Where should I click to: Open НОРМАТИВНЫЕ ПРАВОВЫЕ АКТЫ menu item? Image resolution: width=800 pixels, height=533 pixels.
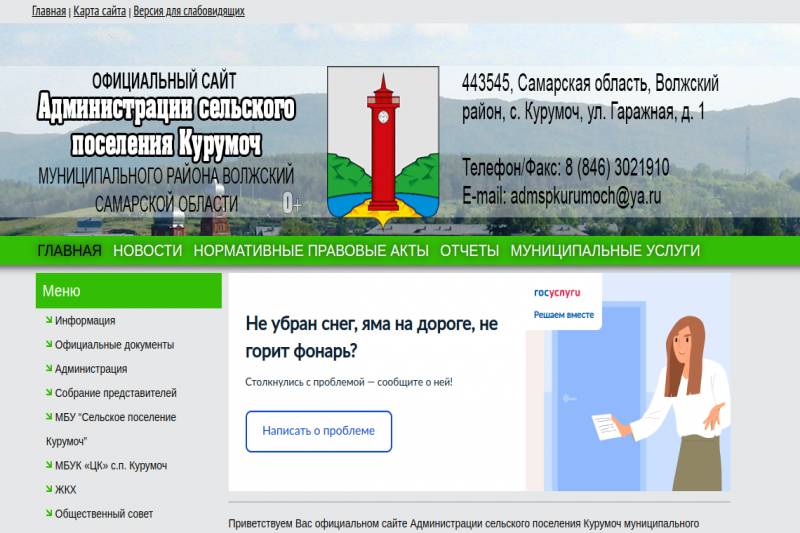point(311,251)
